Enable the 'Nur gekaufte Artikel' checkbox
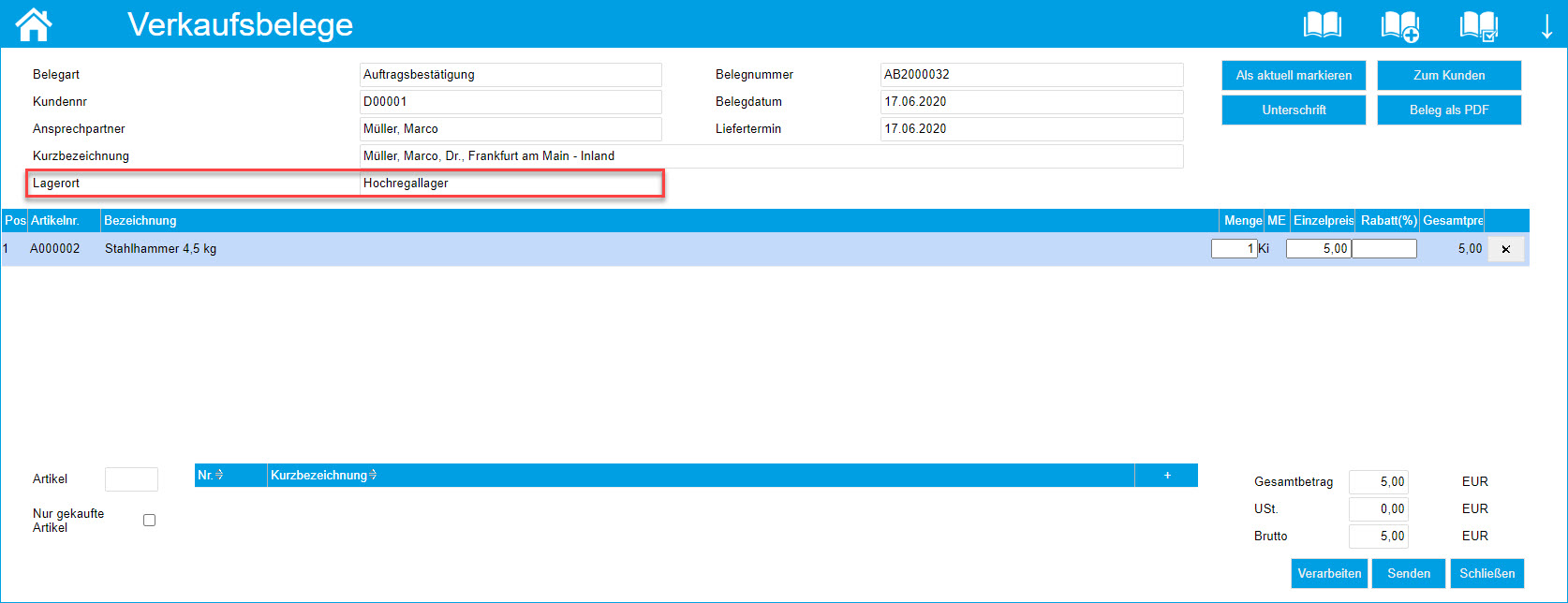The image size is (1568, 603). pos(149,520)
